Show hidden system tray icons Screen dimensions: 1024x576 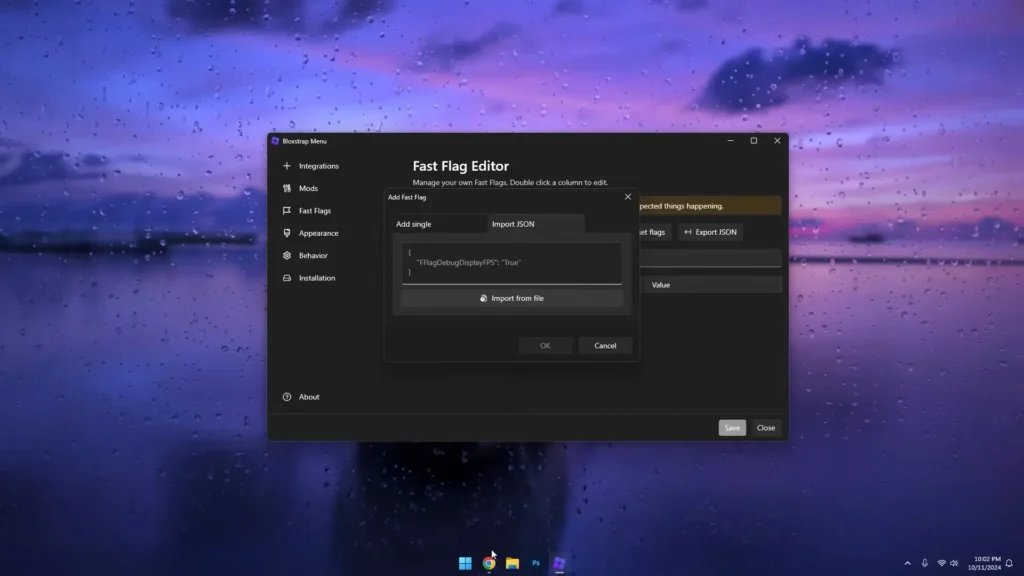(x=907, y=563)
